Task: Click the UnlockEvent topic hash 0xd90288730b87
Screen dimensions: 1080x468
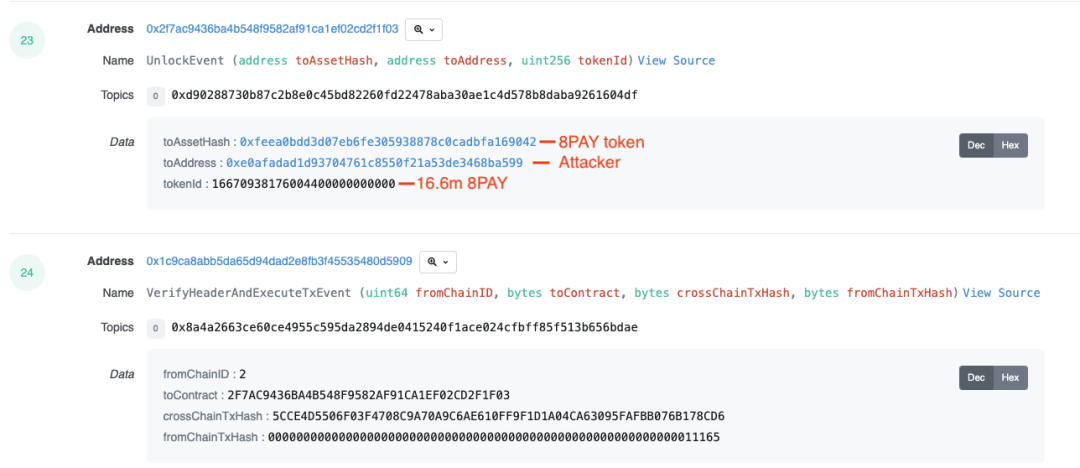Action: coord(404,95)
